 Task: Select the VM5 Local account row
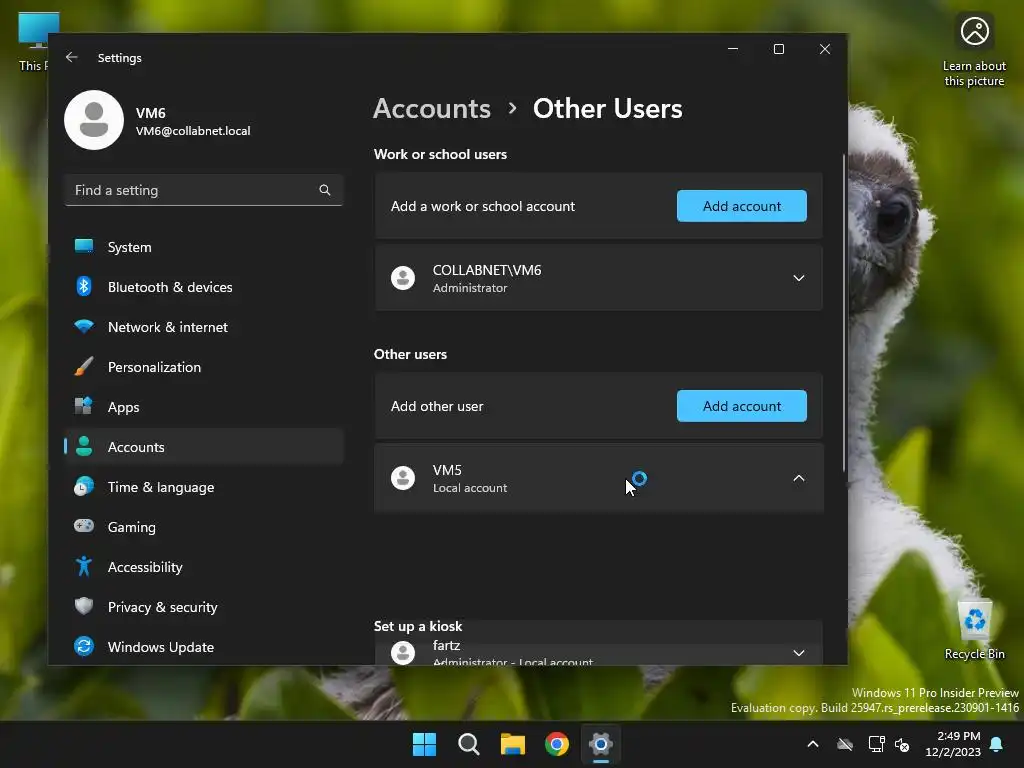598,478
